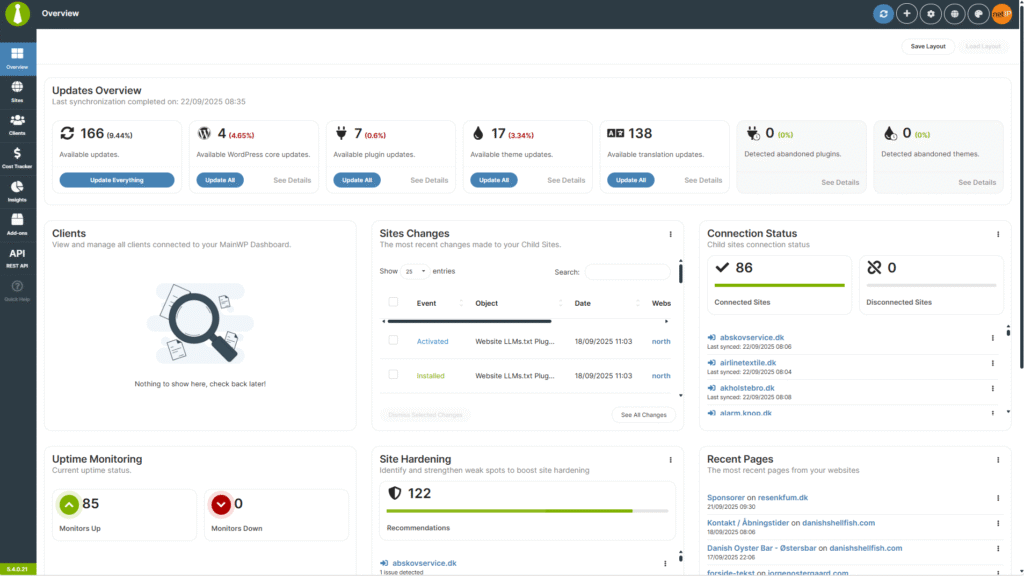Check the row checkbox for the Installed event
The height and width of the screenshot is (576, 1024).
393,375
